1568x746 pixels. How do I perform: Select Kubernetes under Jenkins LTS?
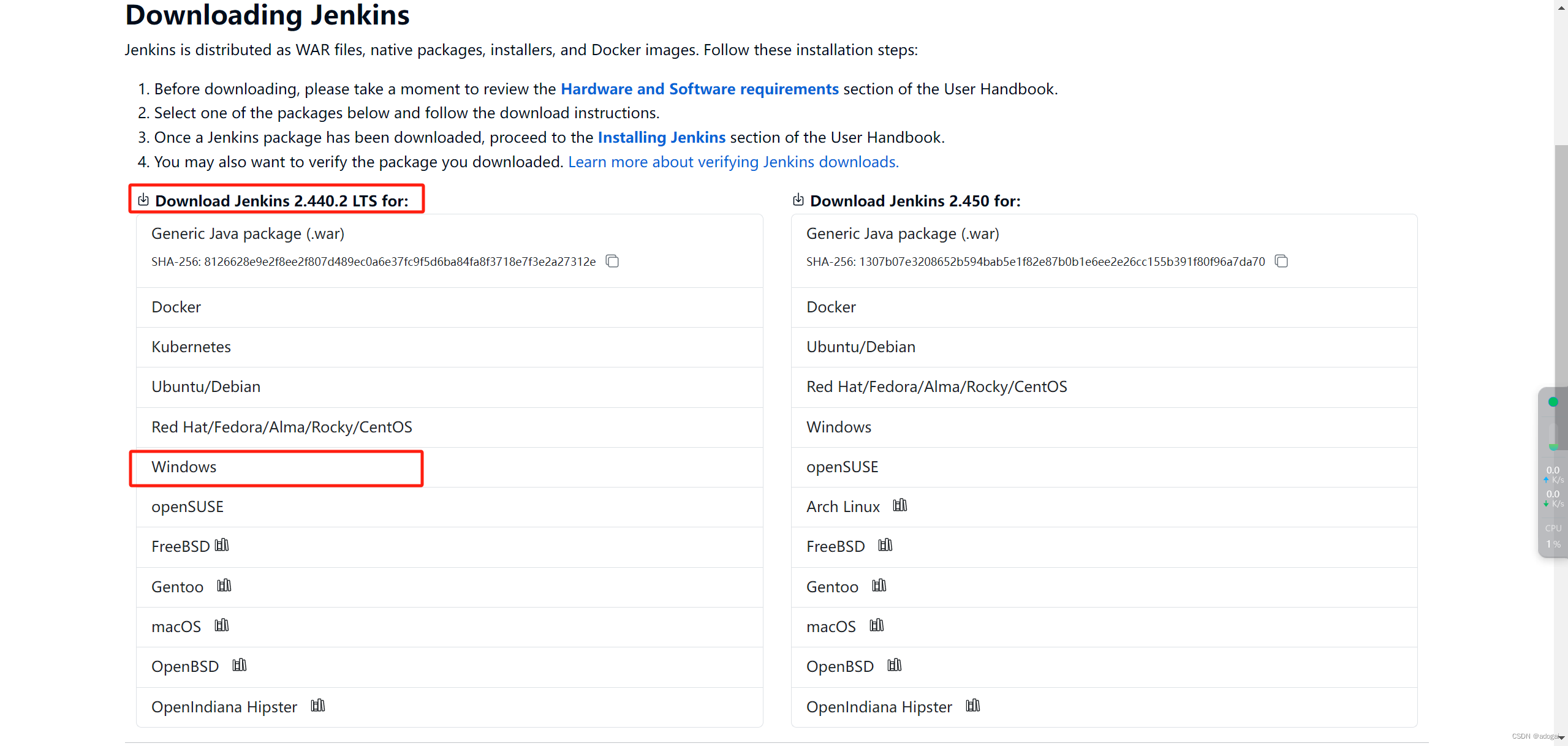point(450,347)
